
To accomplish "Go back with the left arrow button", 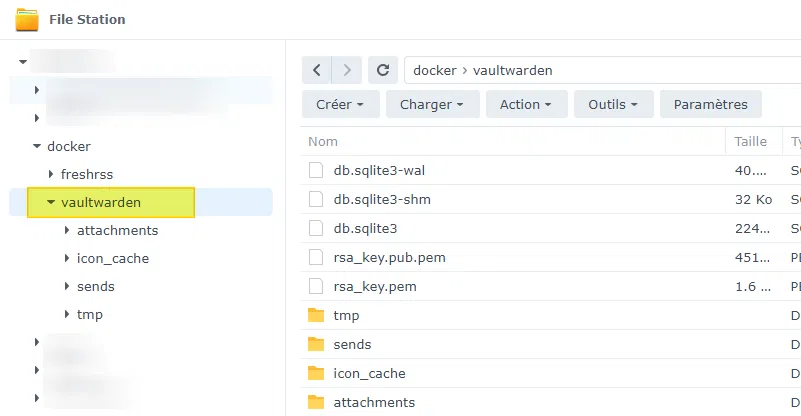I will pos(317,70).
